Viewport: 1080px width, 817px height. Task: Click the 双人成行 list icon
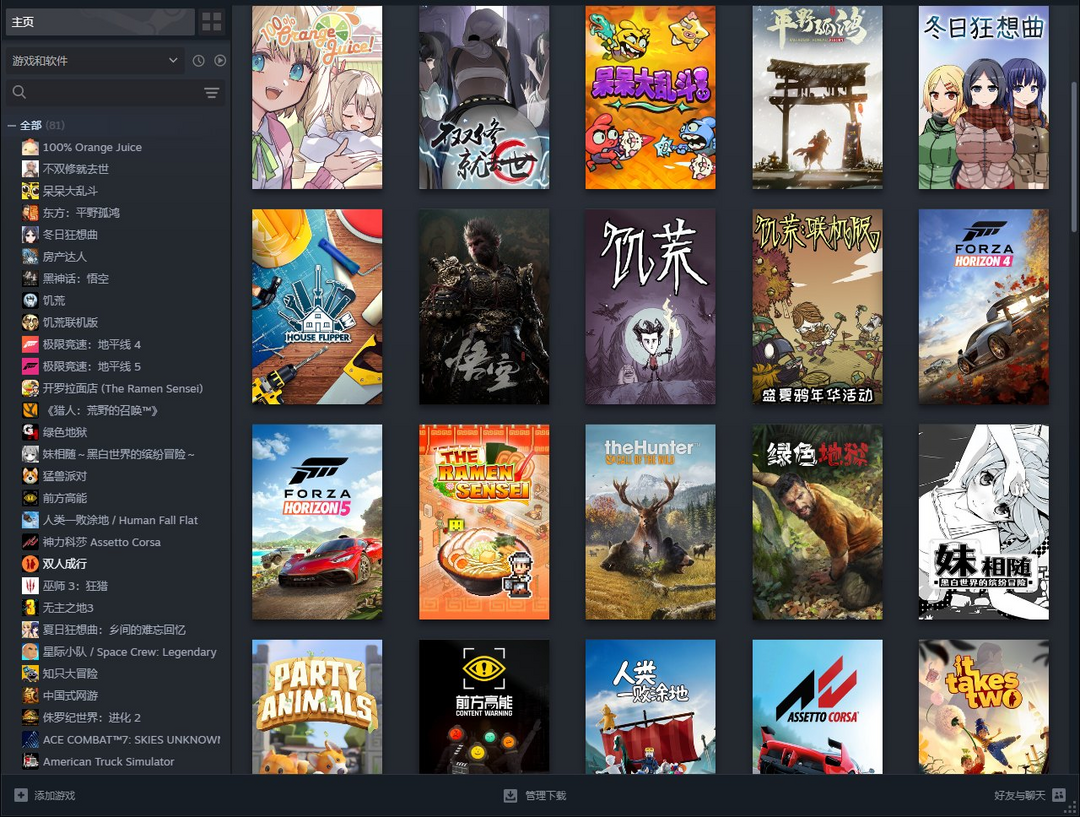30,563
